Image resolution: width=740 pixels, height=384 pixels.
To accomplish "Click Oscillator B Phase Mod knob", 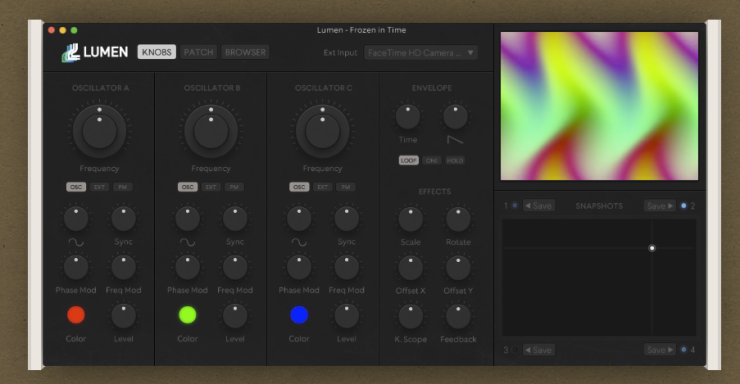I will pyautogui.click(x=187, y=267).
